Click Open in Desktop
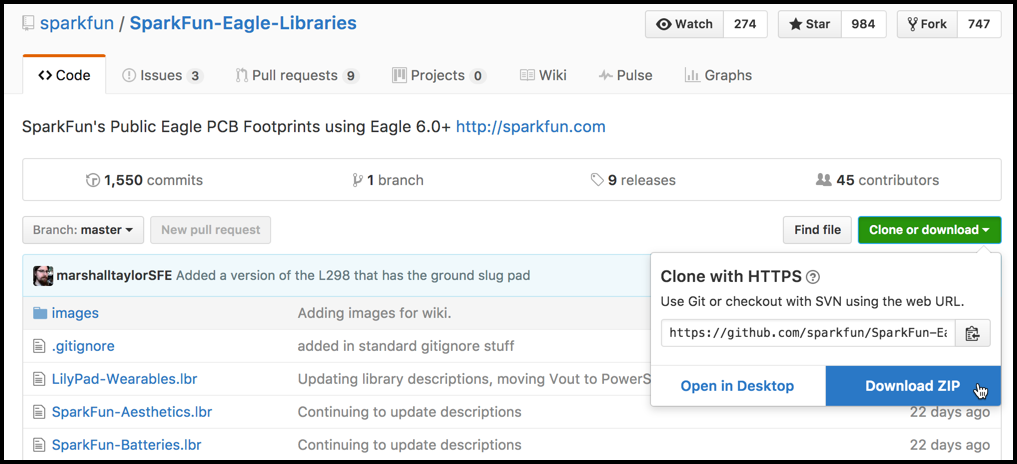Screen dimensions: 1017x464 (x=737, y=386)
